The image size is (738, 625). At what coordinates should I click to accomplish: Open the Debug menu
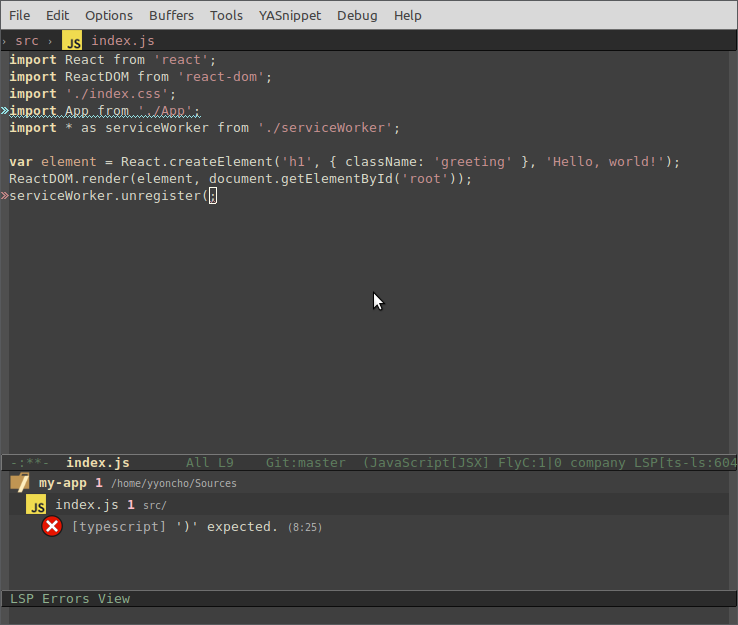click(x=357, y=16)
